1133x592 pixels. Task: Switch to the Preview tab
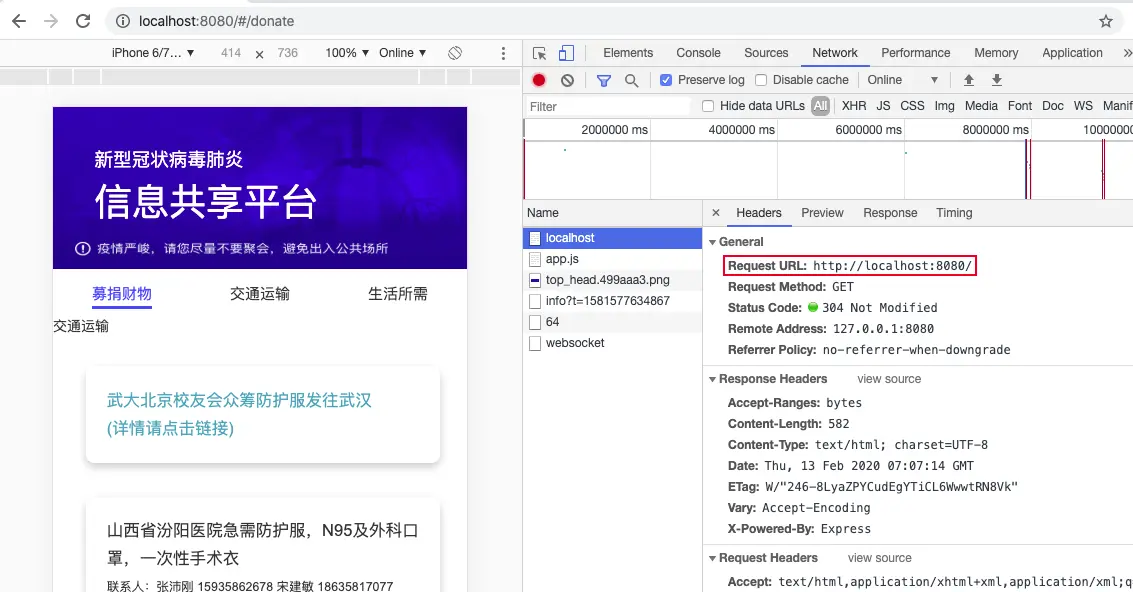point(822,213)
